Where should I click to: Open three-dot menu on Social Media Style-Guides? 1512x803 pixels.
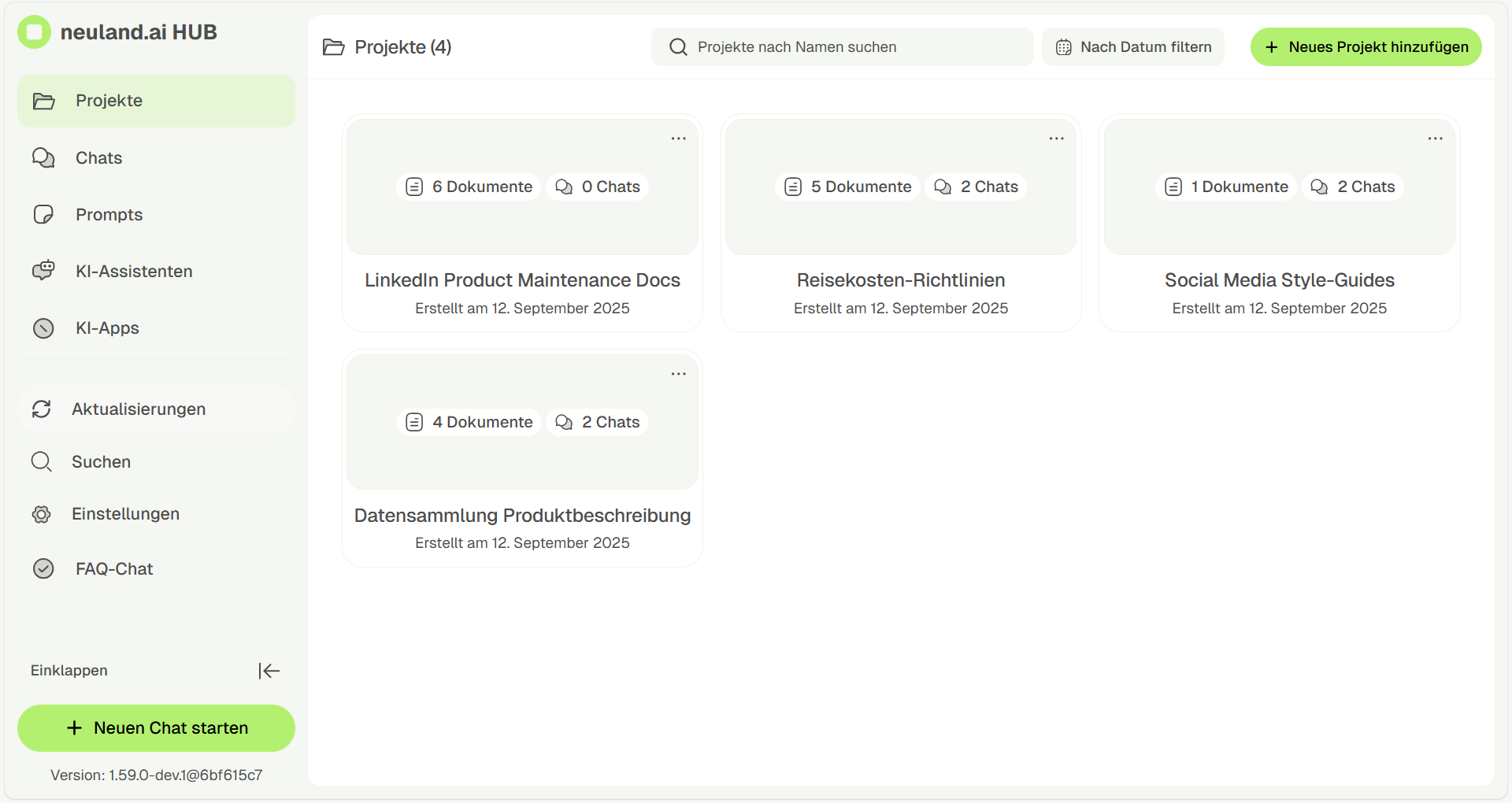click(1435, 139)
